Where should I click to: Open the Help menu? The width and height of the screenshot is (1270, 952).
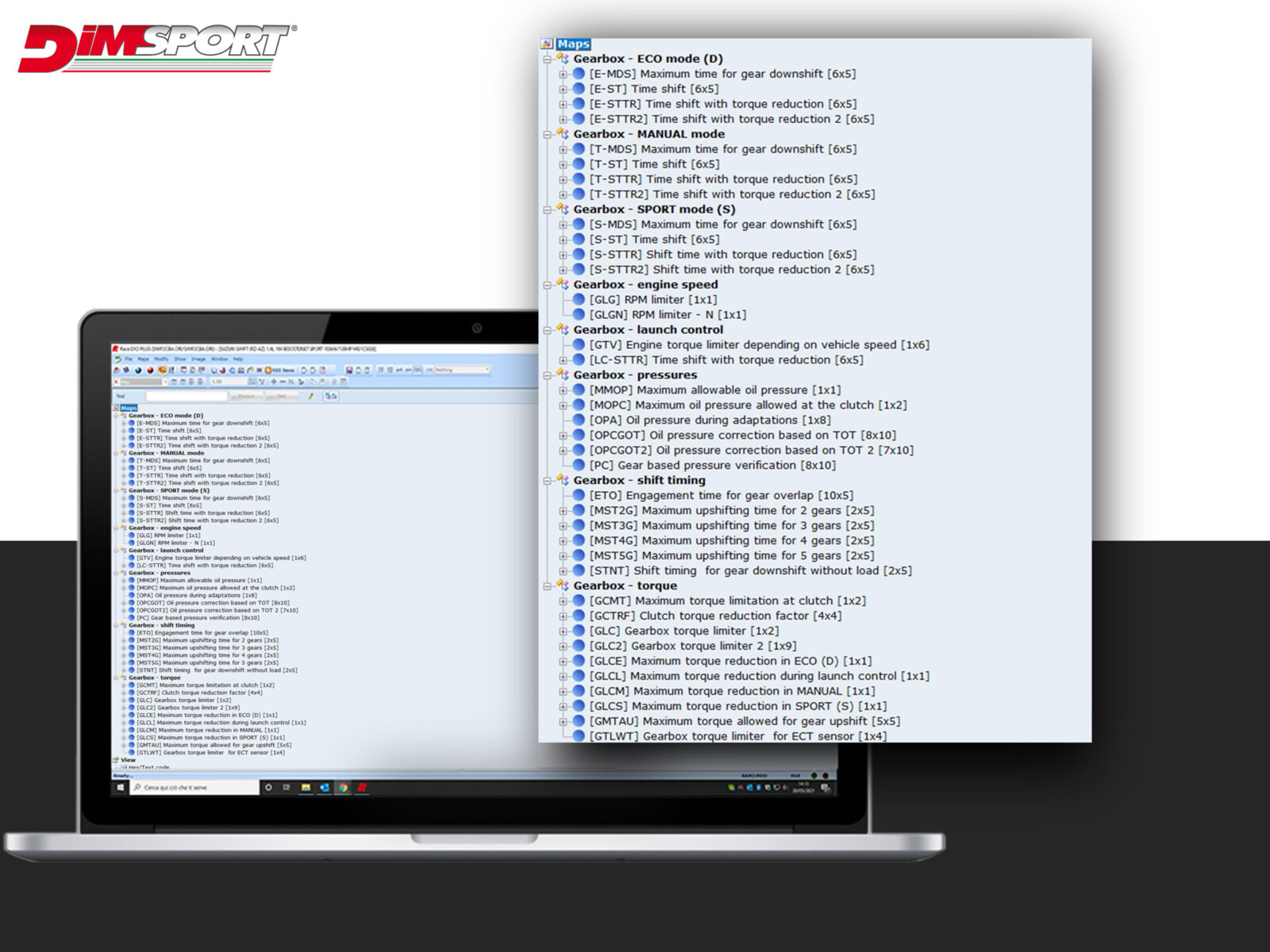point(238,359)
